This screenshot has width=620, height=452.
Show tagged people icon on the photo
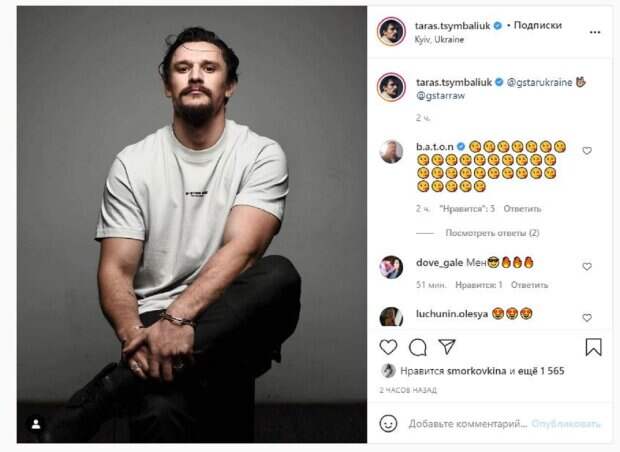(36, 424)
